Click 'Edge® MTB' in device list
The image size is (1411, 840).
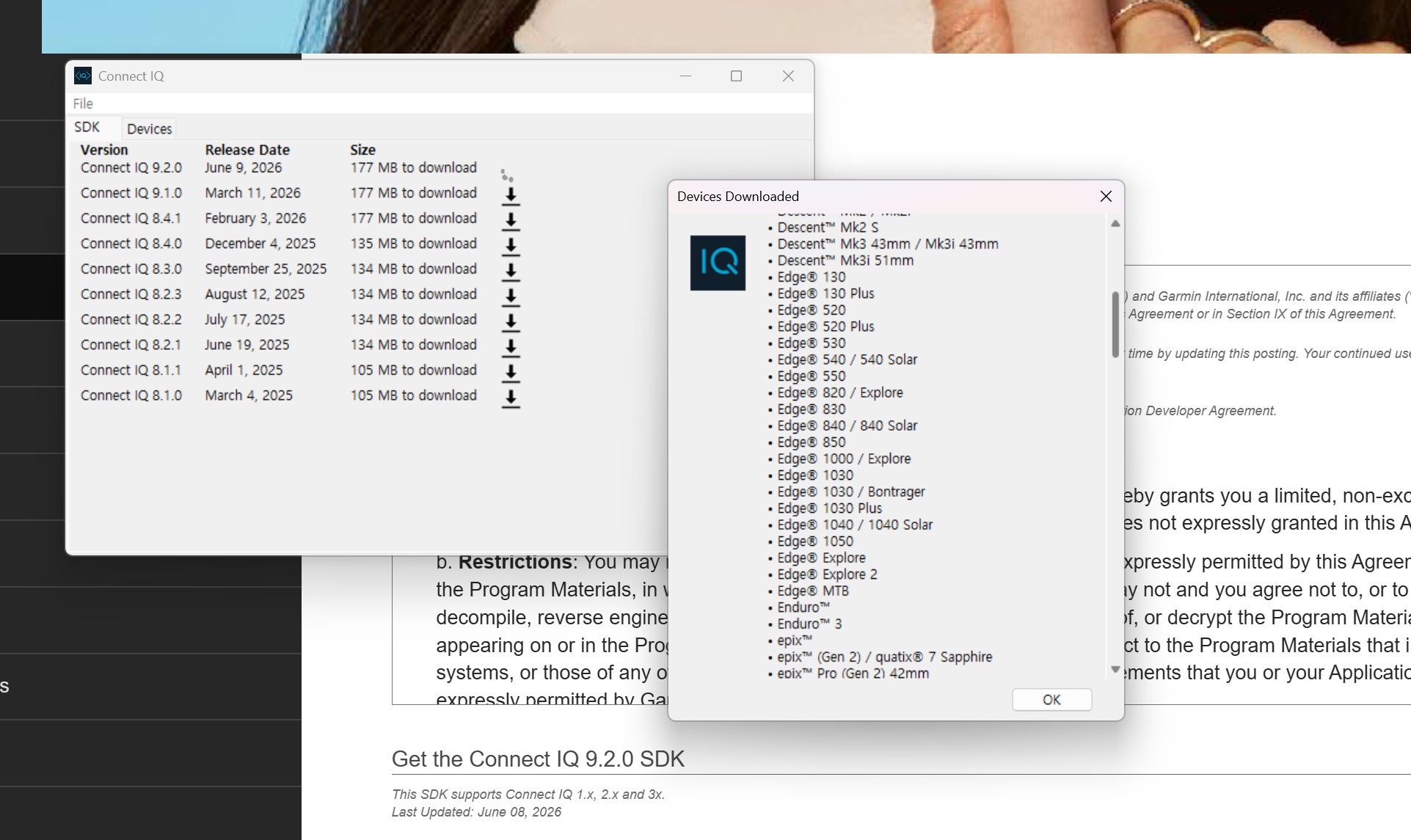coord(813,591)
